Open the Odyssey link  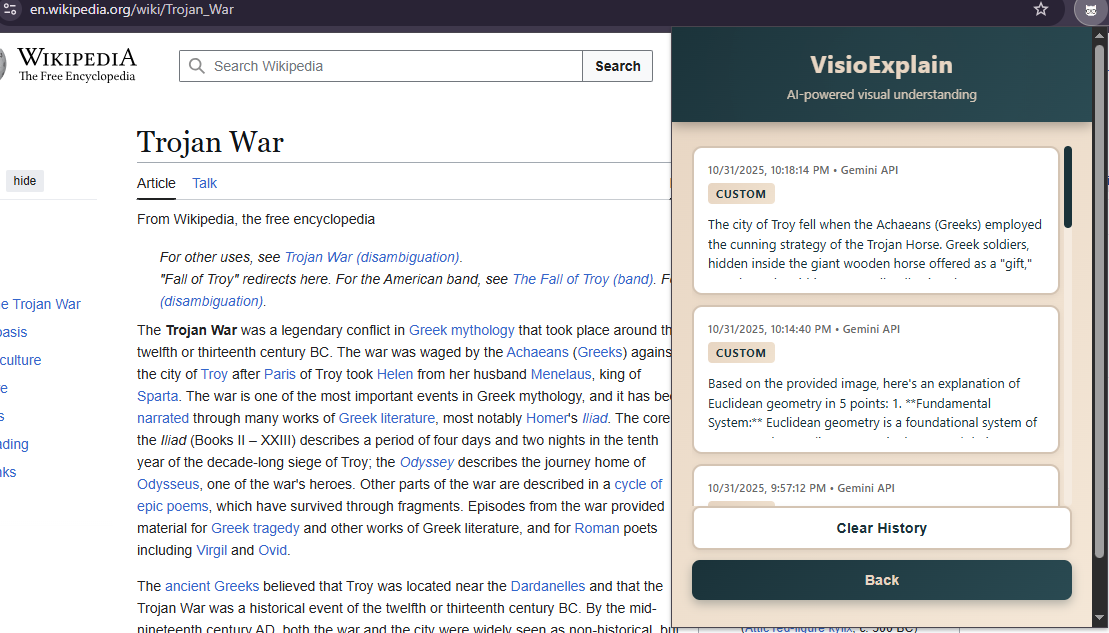click(x=427, y=462)
